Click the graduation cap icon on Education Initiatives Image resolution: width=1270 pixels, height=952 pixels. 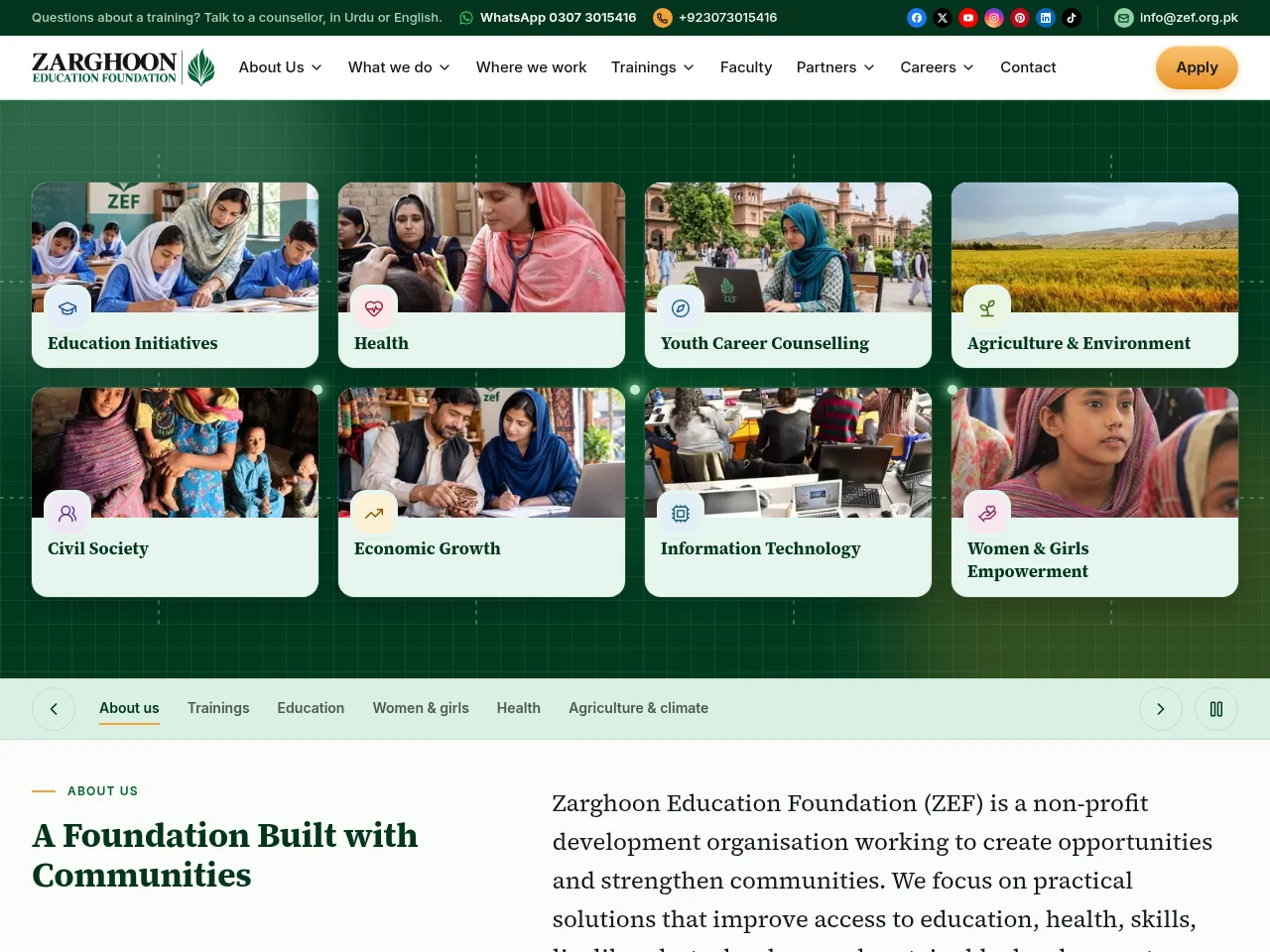(67, 308)
